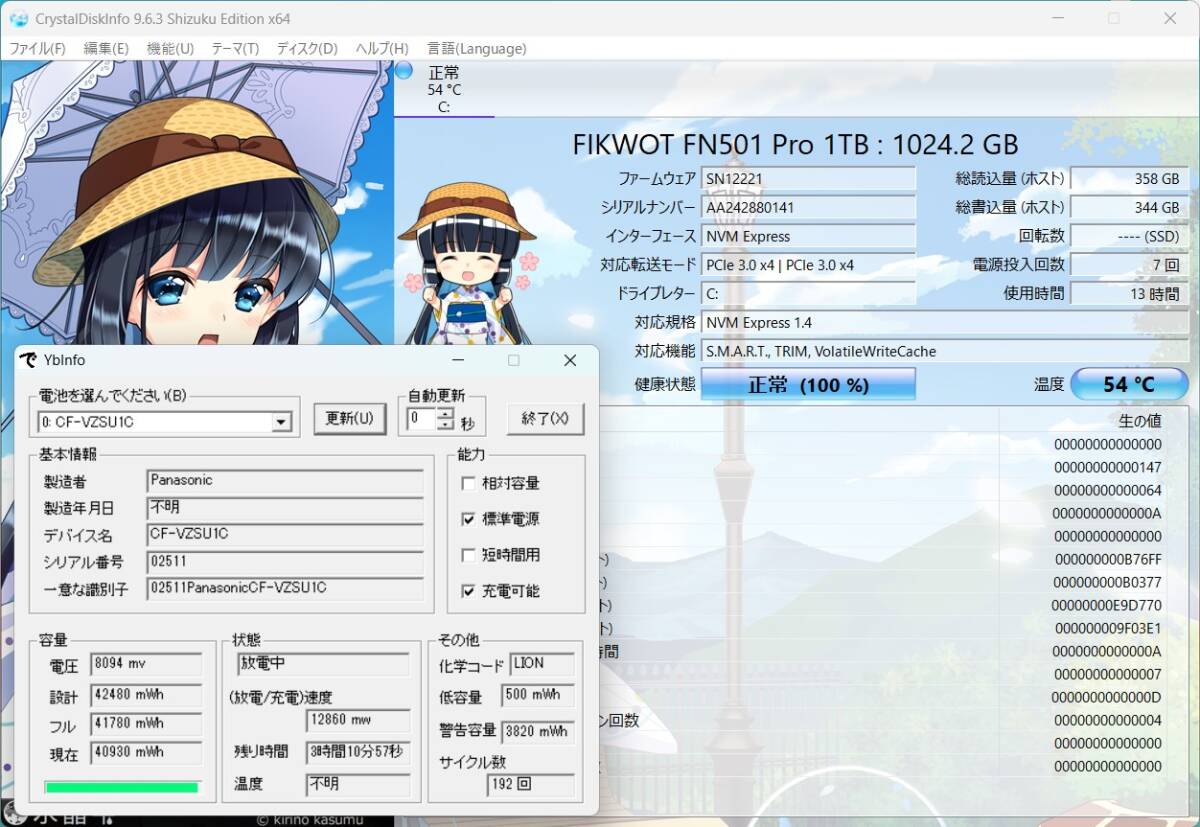Image resolution: width=1200 pixels, height=827 pixels.
Task: Toggle the 相対容量 checkbox
Action: tap(468, 484)
